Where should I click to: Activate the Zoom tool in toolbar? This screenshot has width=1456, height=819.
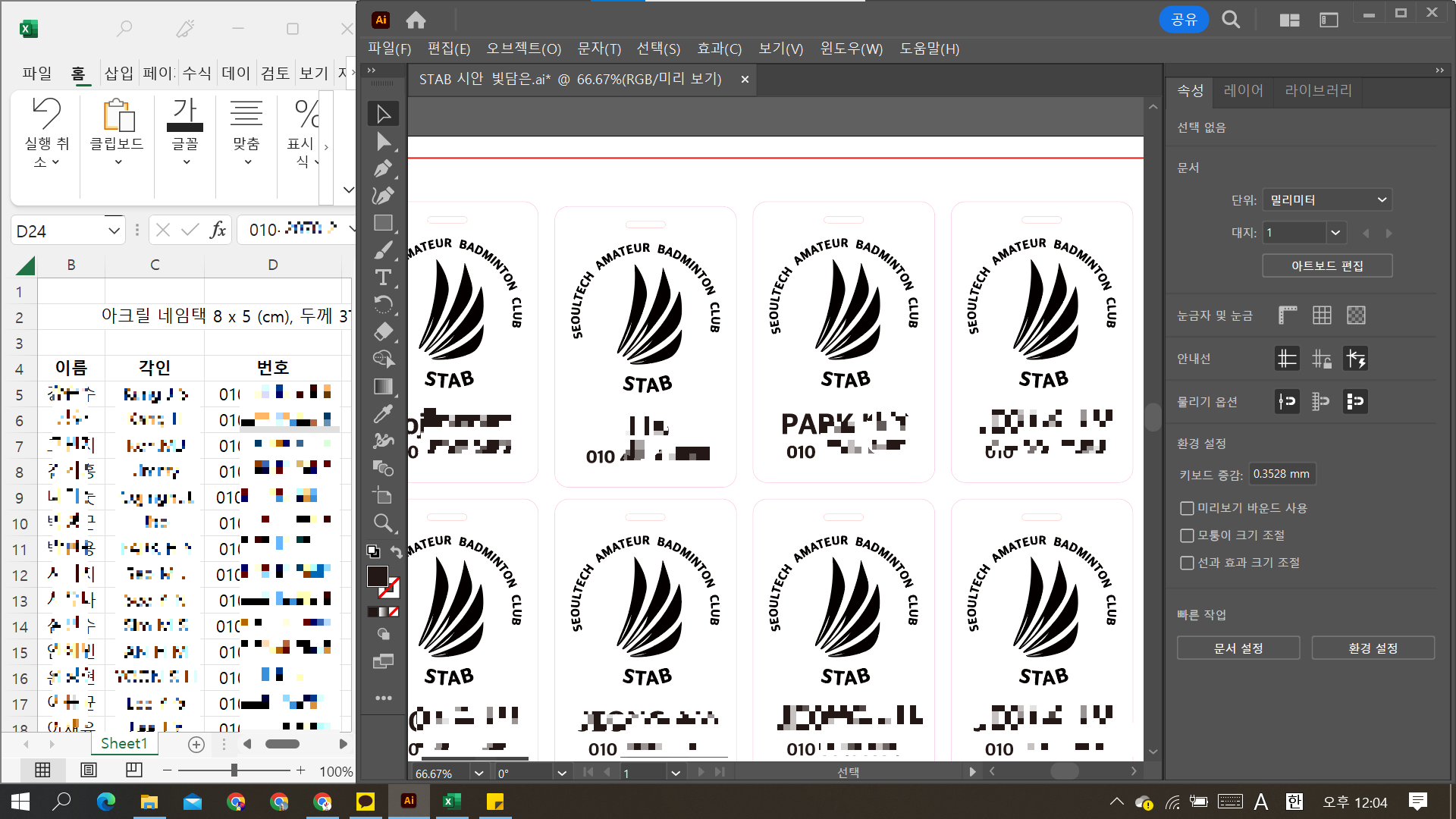(x=383, y=523)
